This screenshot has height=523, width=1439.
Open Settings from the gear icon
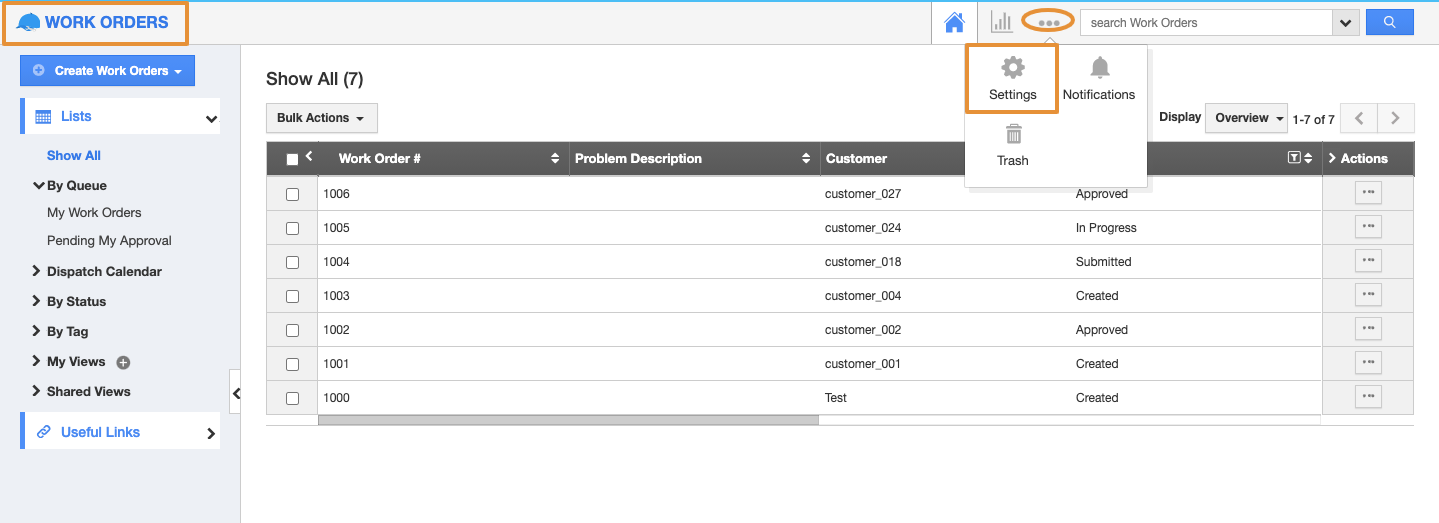coord(1012,78)
